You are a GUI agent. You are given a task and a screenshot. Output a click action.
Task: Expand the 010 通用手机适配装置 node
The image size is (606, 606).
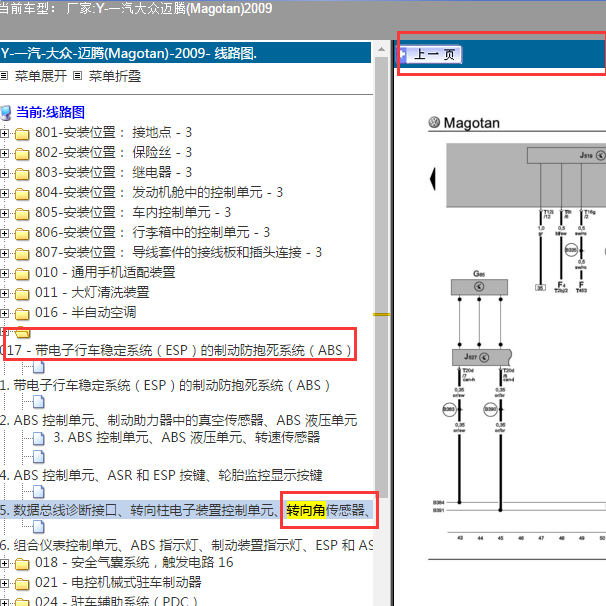click(x=4, y=274)
